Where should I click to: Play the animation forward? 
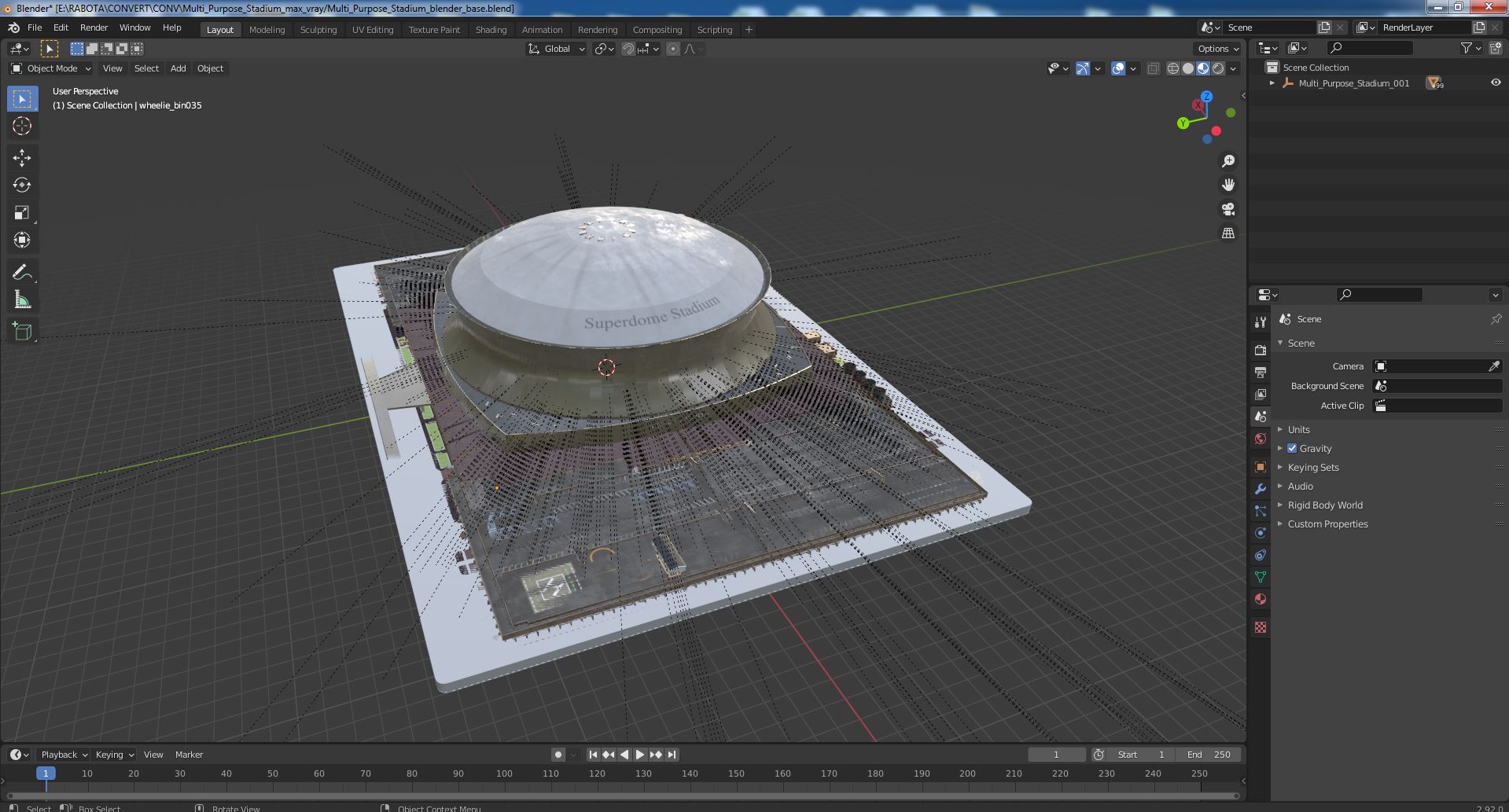640,755
